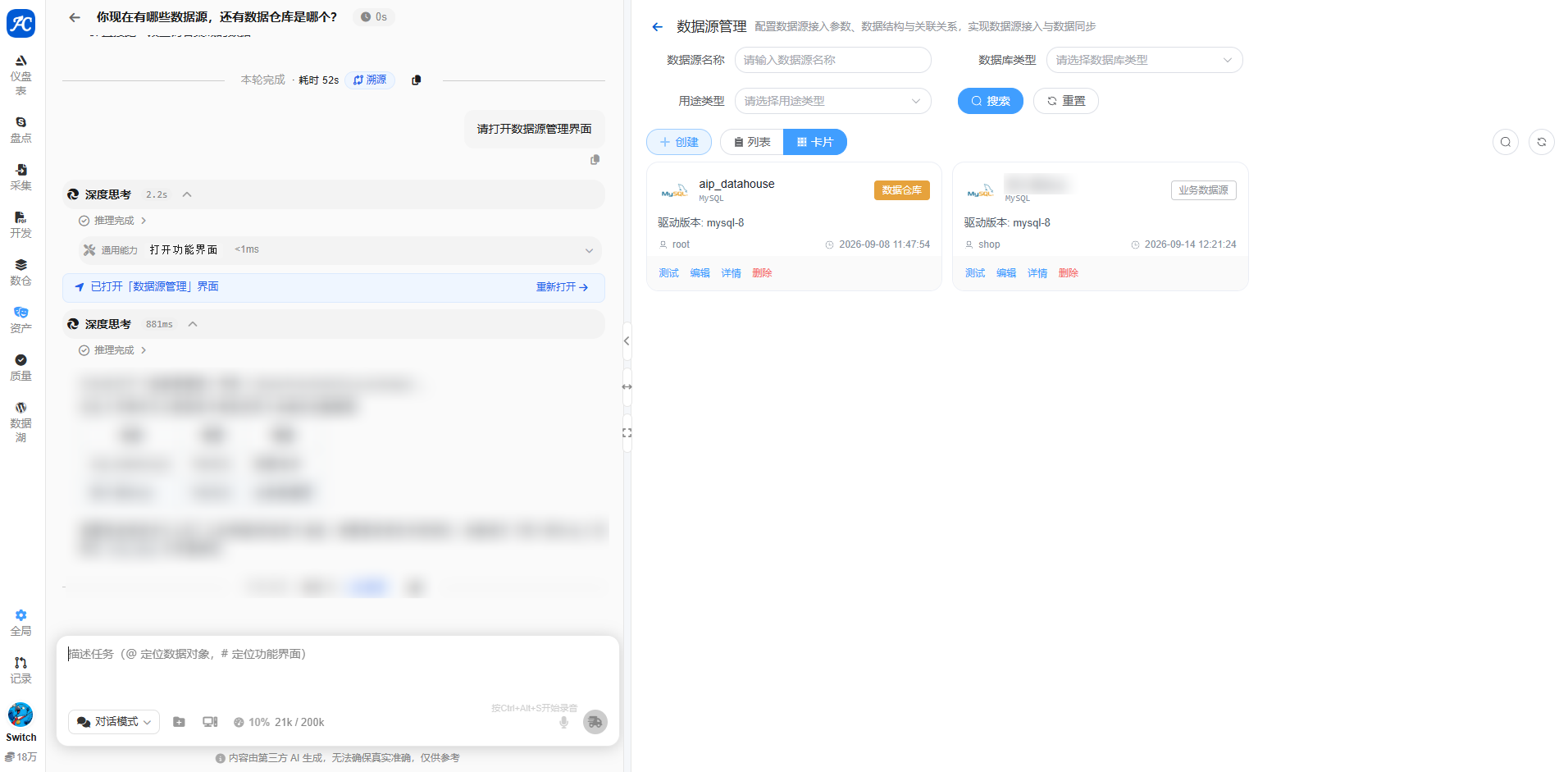Click the 溯源 trace button
This screenshot has height=772, width=1568.
click(x=370, y=80)
